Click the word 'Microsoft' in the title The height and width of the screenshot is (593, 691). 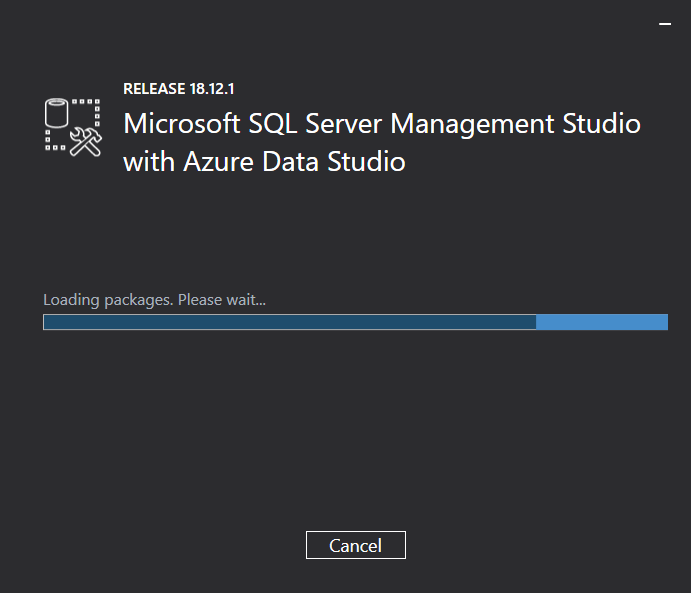(181, 124)
